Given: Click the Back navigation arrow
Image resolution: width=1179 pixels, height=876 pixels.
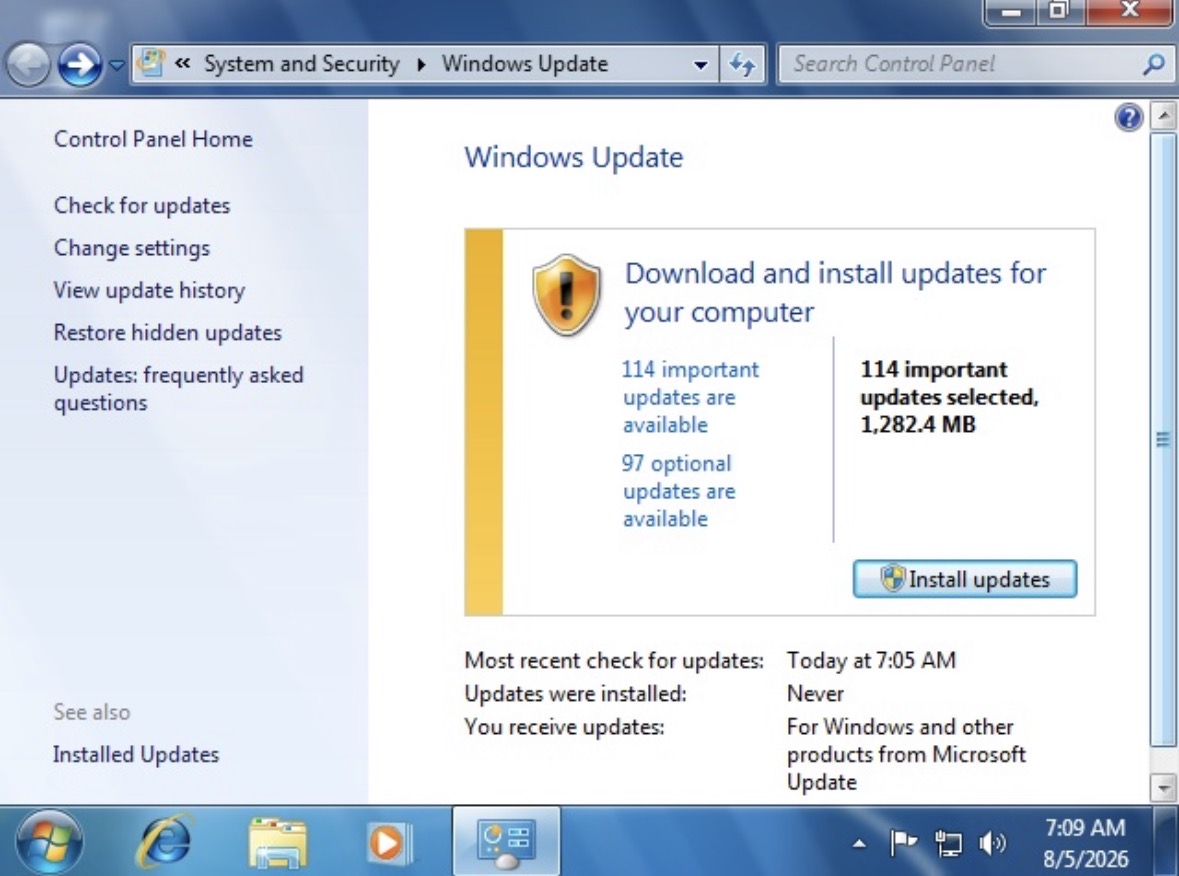Looking at the screenshot, I should click(x=29, y=65).
